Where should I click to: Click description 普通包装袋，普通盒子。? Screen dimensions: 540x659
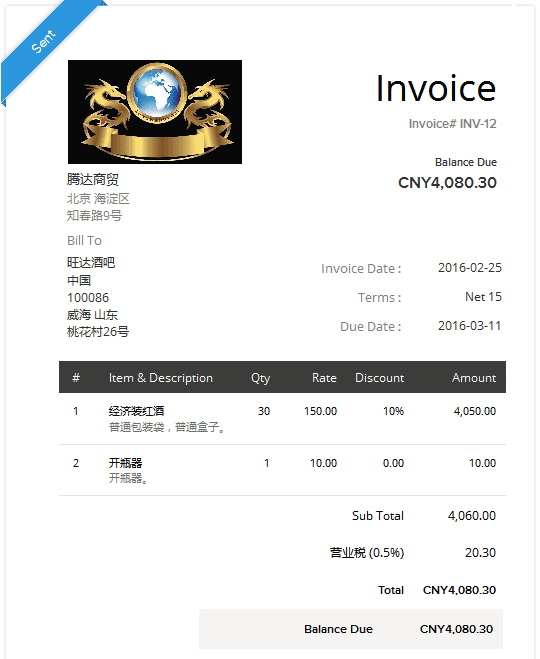tap(168, 427)
